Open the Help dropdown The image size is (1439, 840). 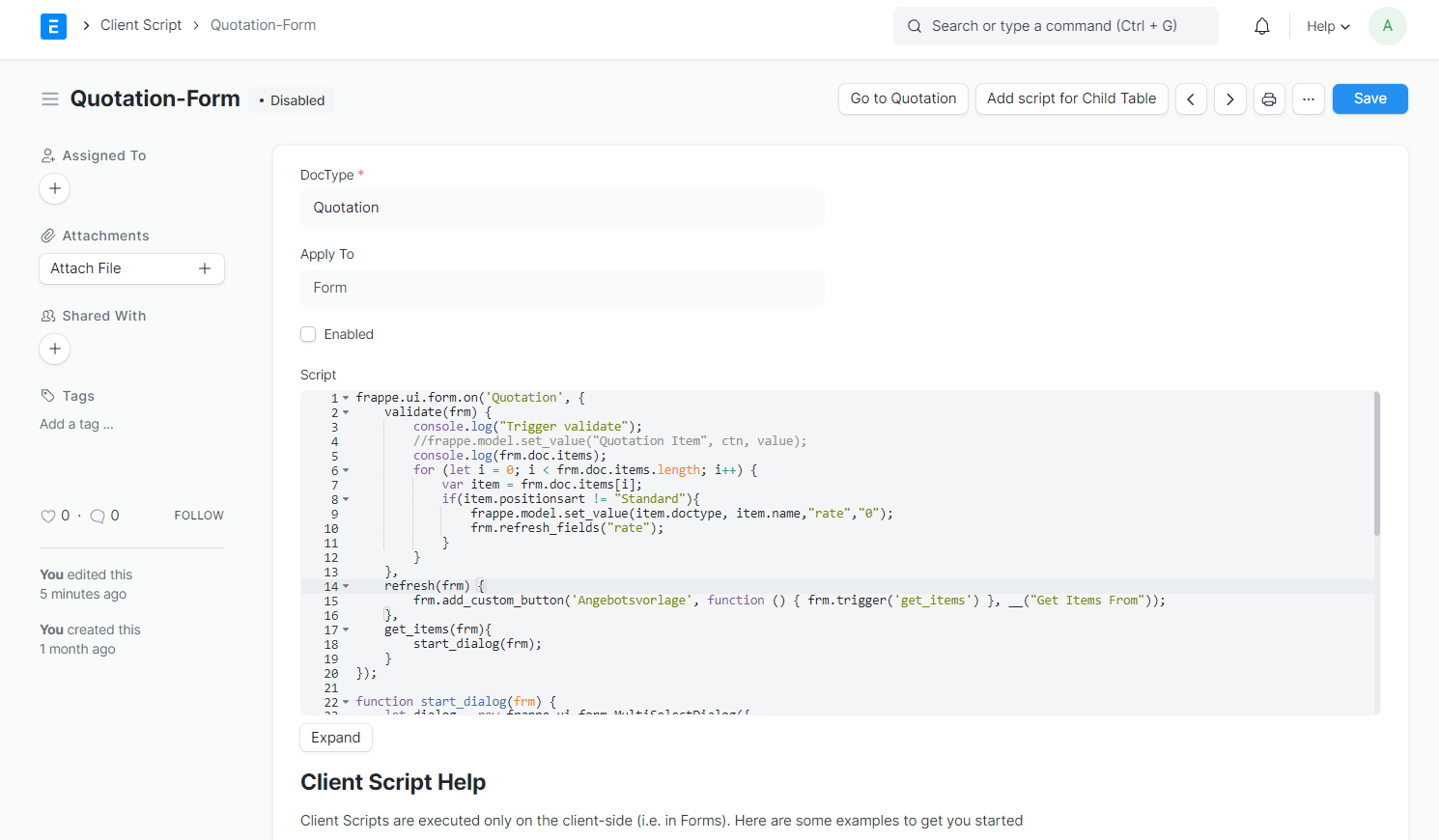click(1328, 26)
